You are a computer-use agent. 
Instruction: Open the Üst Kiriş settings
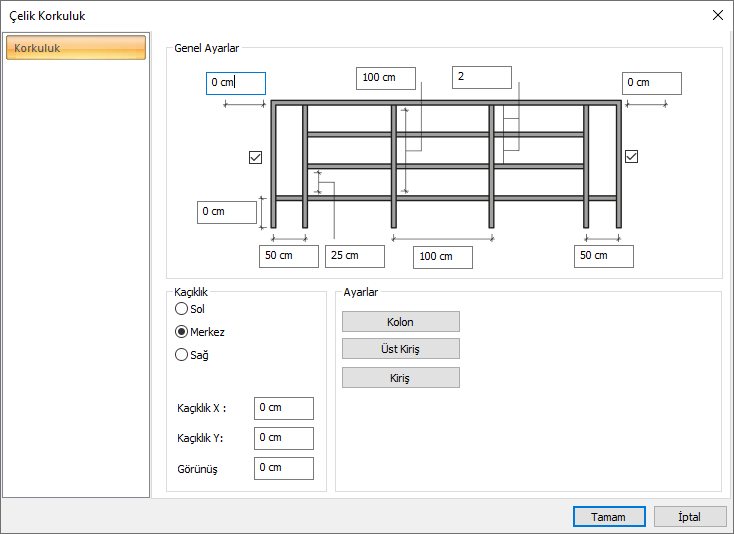coord(400,349)
